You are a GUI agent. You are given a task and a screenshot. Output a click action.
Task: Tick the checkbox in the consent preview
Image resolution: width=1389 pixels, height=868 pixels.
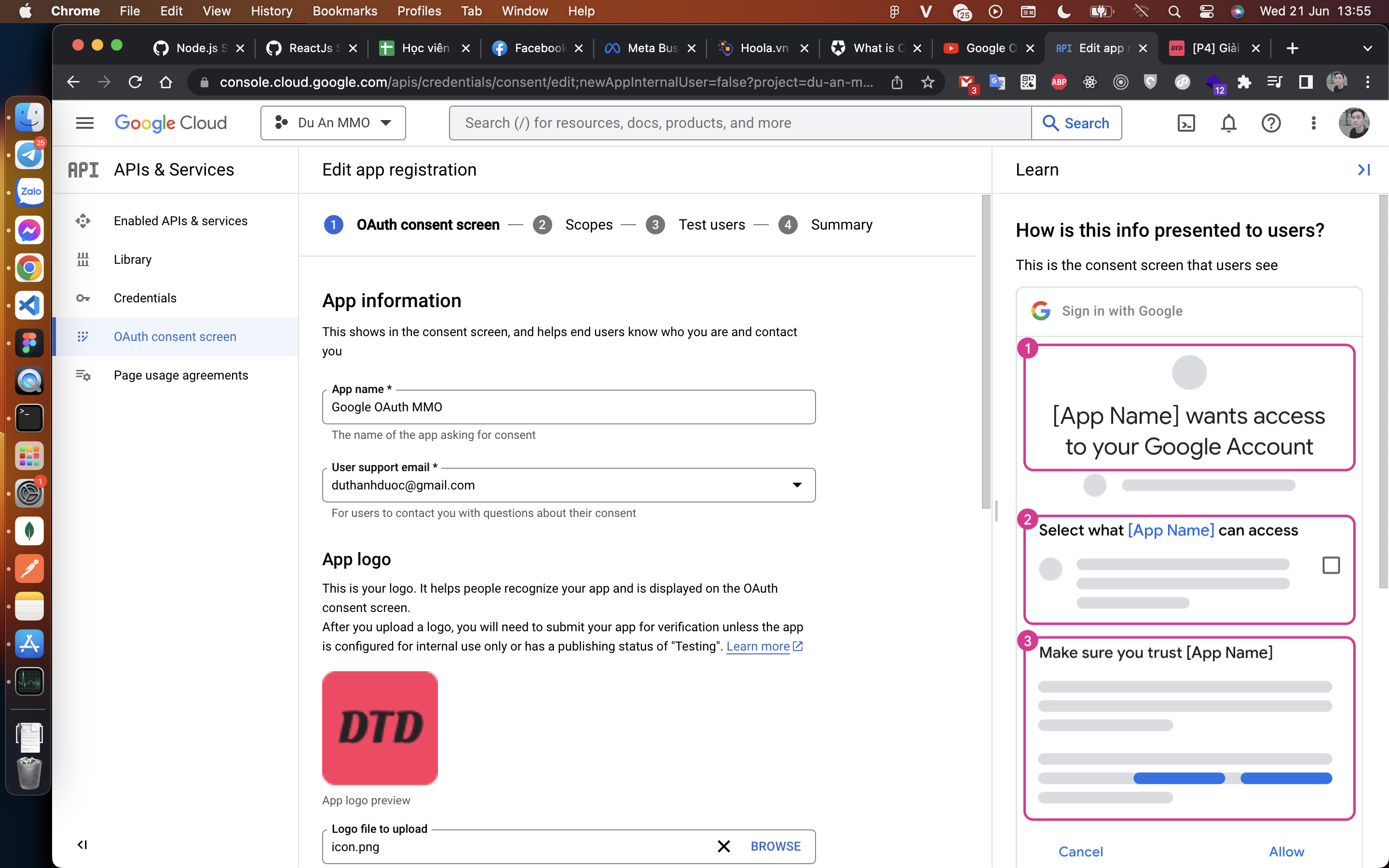[1331, 566]
